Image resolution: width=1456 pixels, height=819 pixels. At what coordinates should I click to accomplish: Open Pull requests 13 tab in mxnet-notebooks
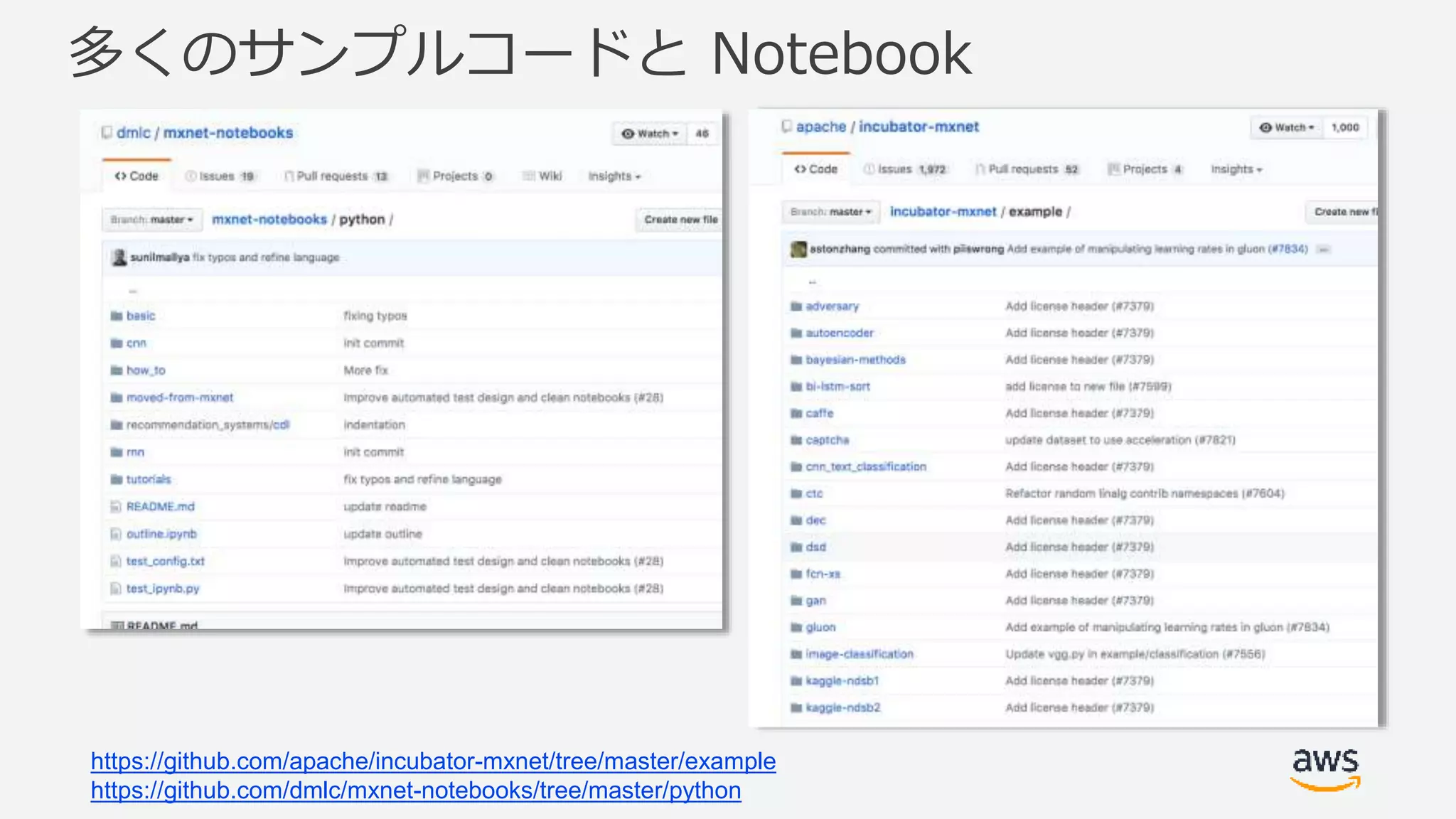[x=337, y=176]
